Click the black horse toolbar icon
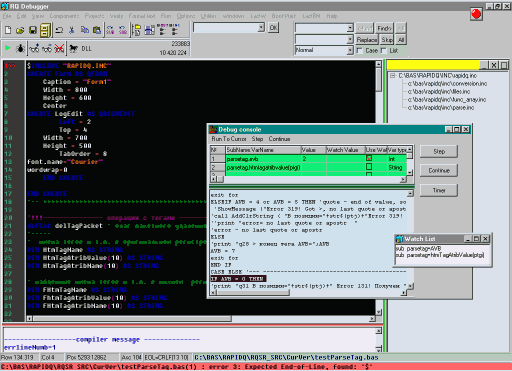Viewport: 512px width, 371px height. tap(74, 49)
